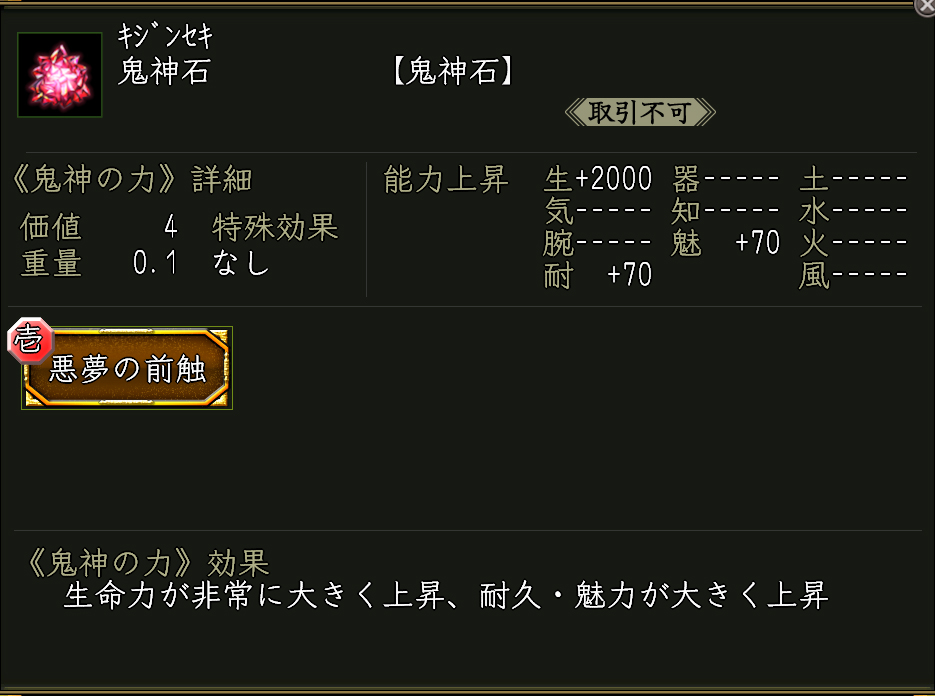The image size is (935, 696).
Task: Click the キジンセキ furigana reading
Action: [x=166, y=38]
